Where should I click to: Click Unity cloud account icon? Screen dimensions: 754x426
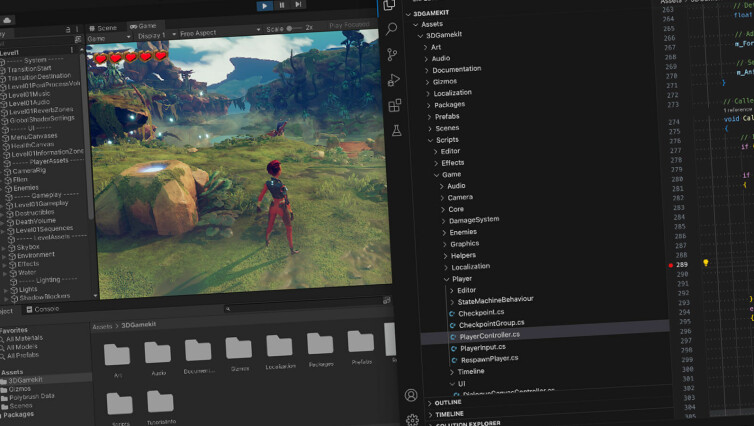point(7,20)
